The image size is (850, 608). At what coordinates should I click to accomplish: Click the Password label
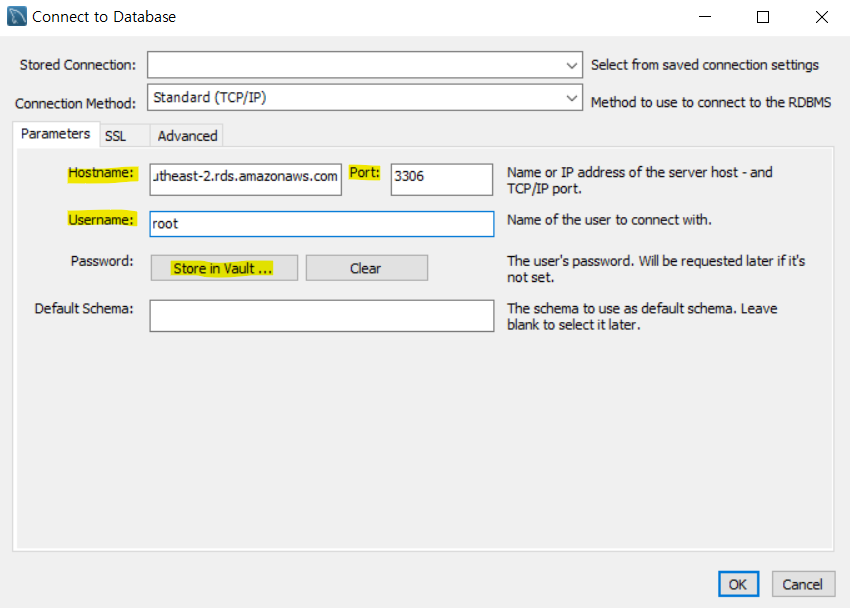pyautogui.click(x=102, y=261)
